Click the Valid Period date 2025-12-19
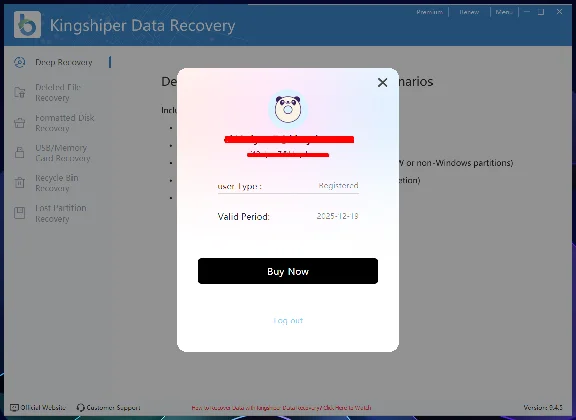 [337, 216]
